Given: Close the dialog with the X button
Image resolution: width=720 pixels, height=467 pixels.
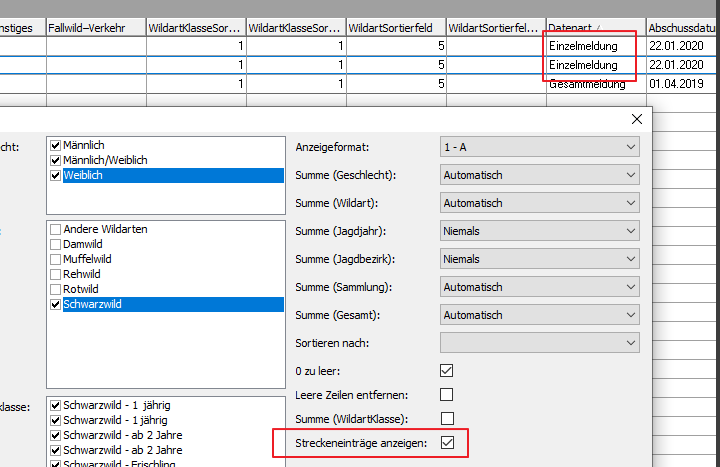Looking at the screenshot, I should pyautogui.click(x=636, y=119).
